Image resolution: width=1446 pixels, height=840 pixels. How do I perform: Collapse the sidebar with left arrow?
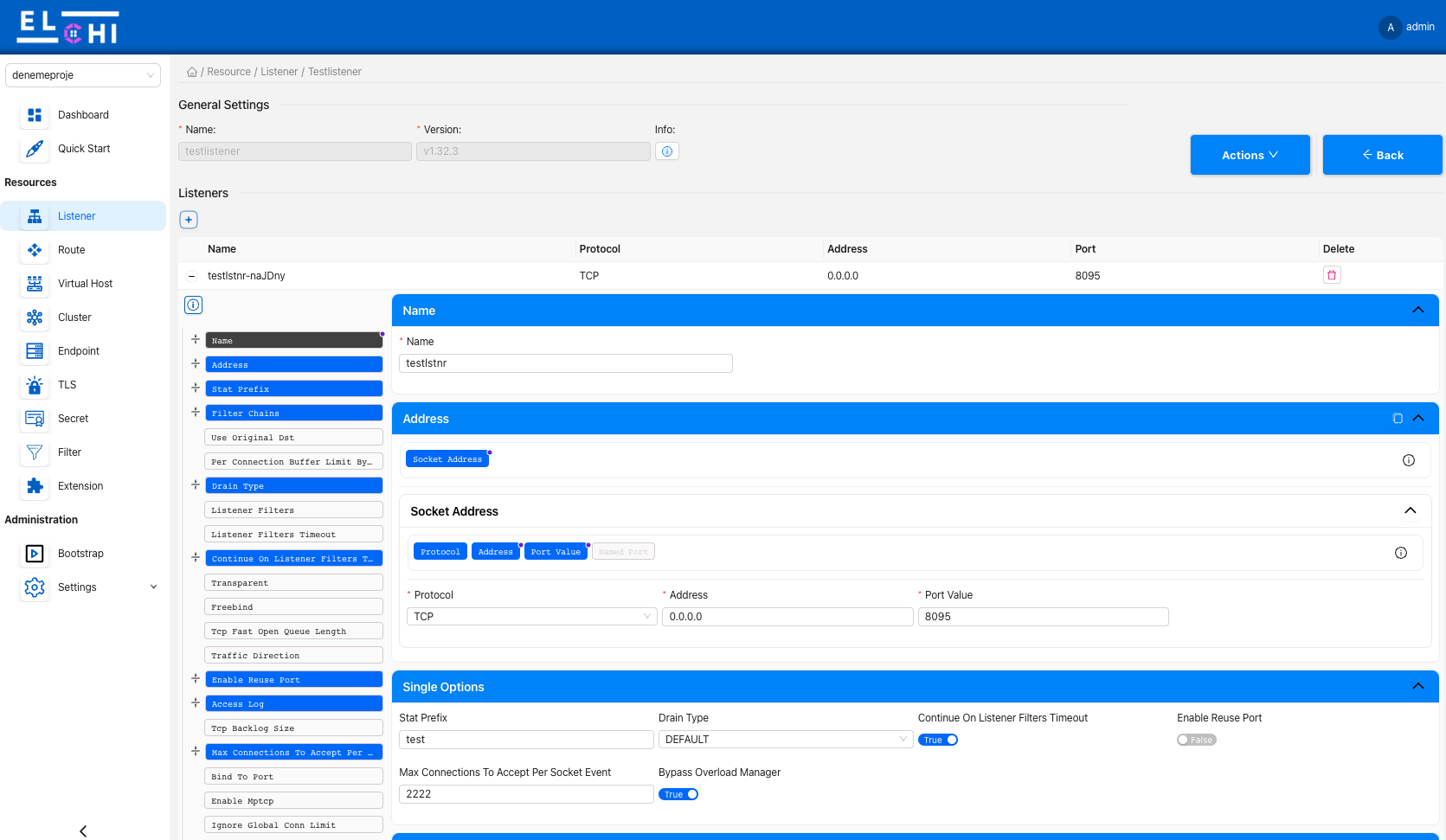(x=83, y=831)
